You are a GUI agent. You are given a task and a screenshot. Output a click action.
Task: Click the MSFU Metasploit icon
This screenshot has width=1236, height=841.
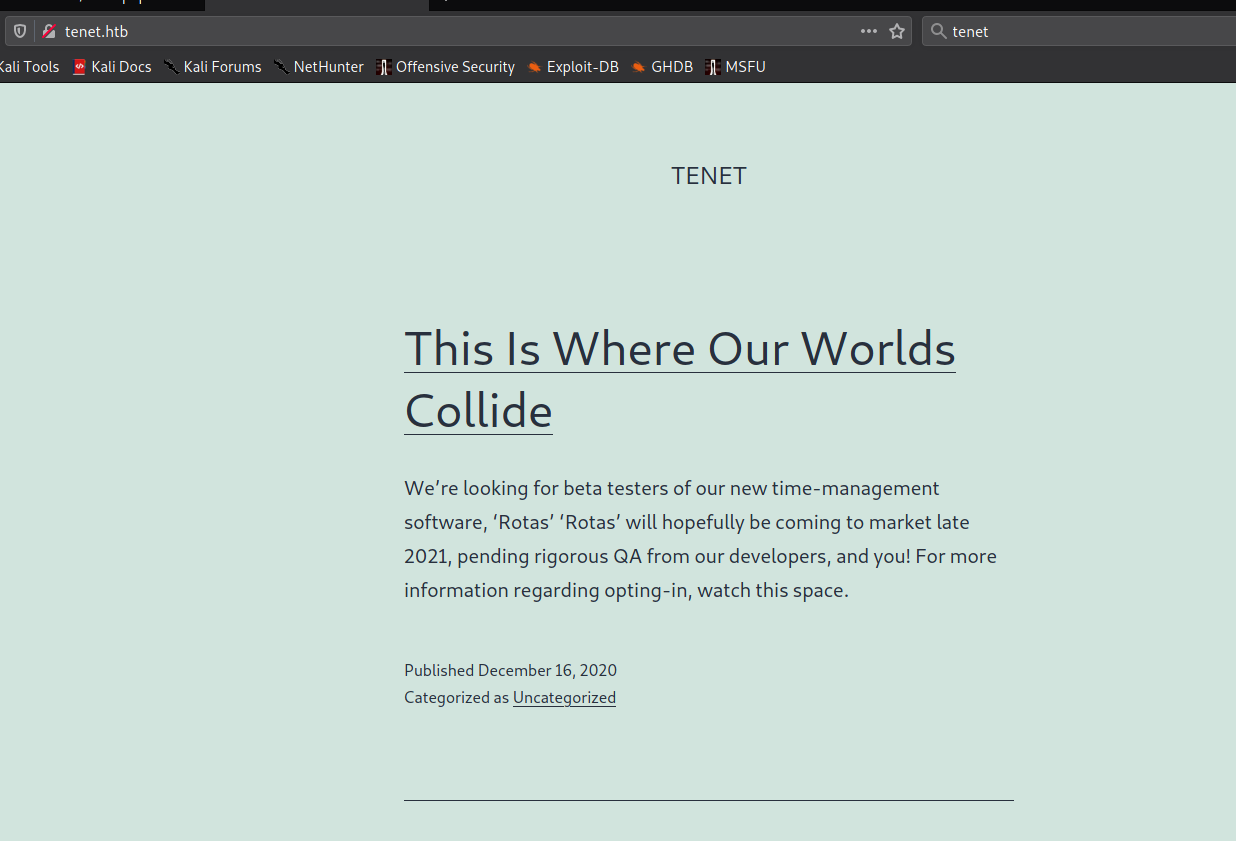pos(713,66)
